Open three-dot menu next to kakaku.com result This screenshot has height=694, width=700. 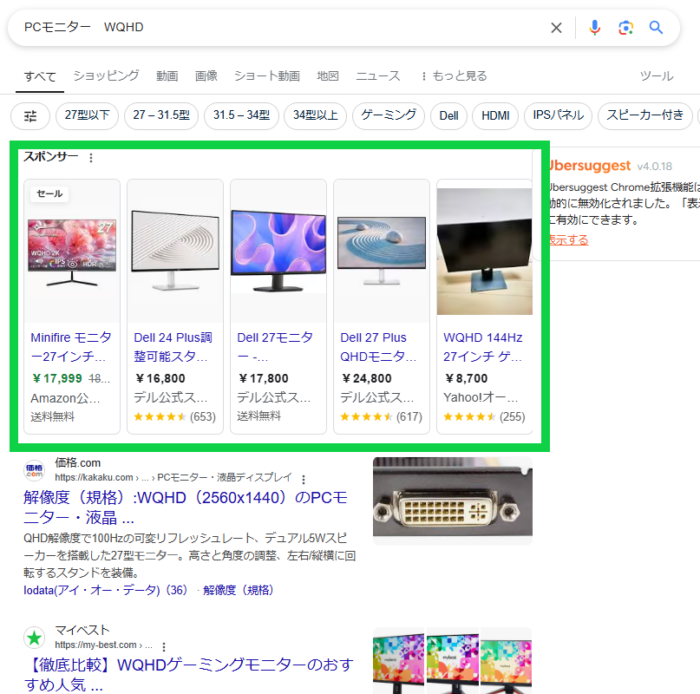(304, 479)
